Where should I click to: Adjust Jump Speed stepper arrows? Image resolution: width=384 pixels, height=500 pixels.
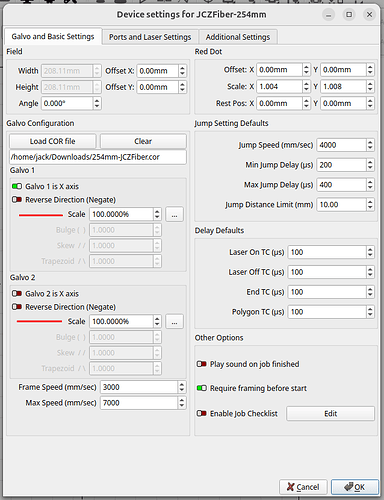tap(370, 145)
